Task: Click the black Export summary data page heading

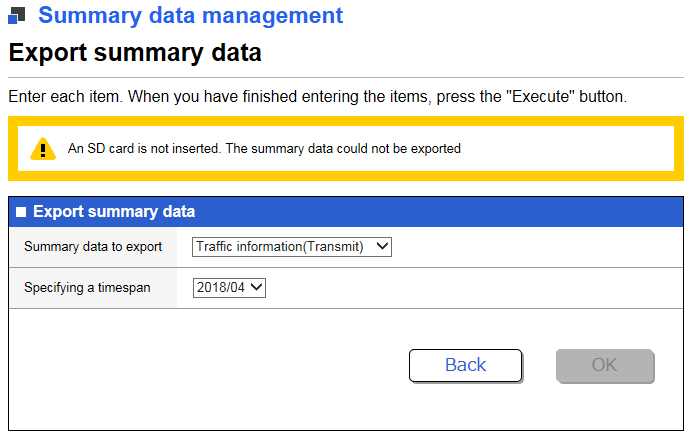Action: point(135,53)
